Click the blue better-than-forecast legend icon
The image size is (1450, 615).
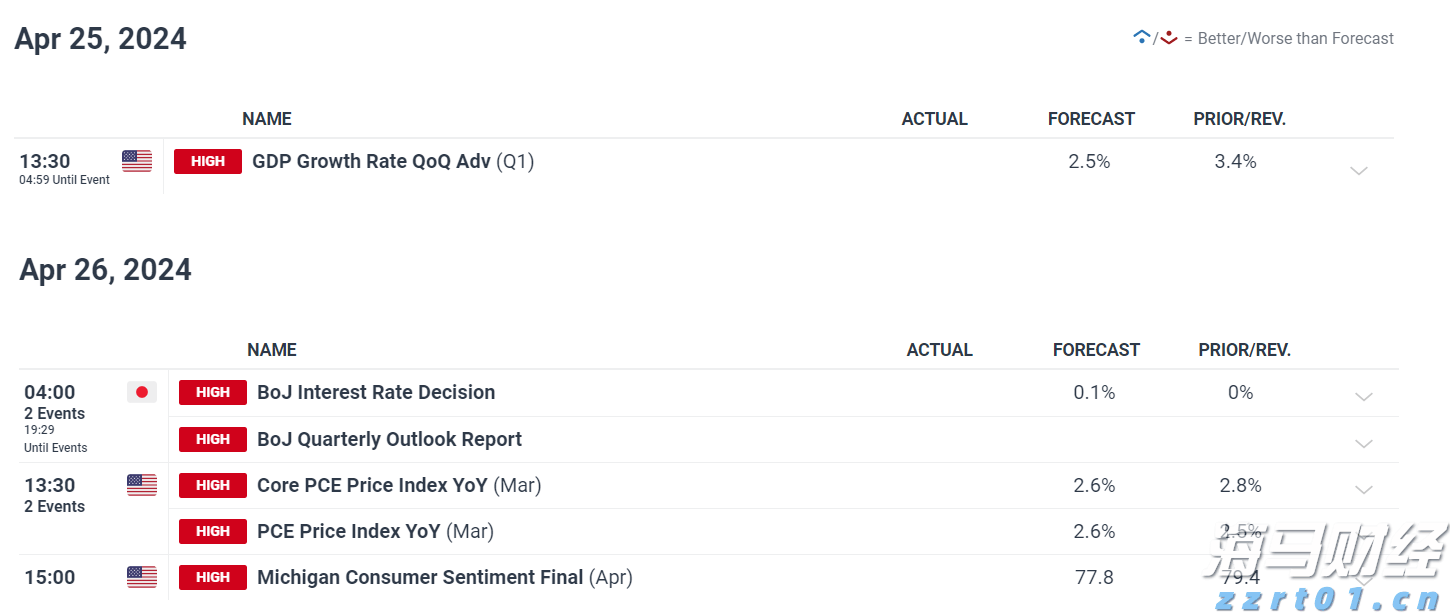(1141, 38)
